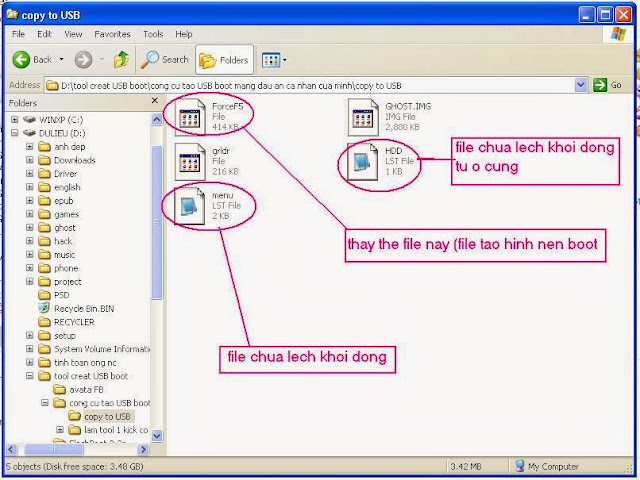Screen dimensions: 640x480
Task: Open the Views icon menu
Action: 271,60
